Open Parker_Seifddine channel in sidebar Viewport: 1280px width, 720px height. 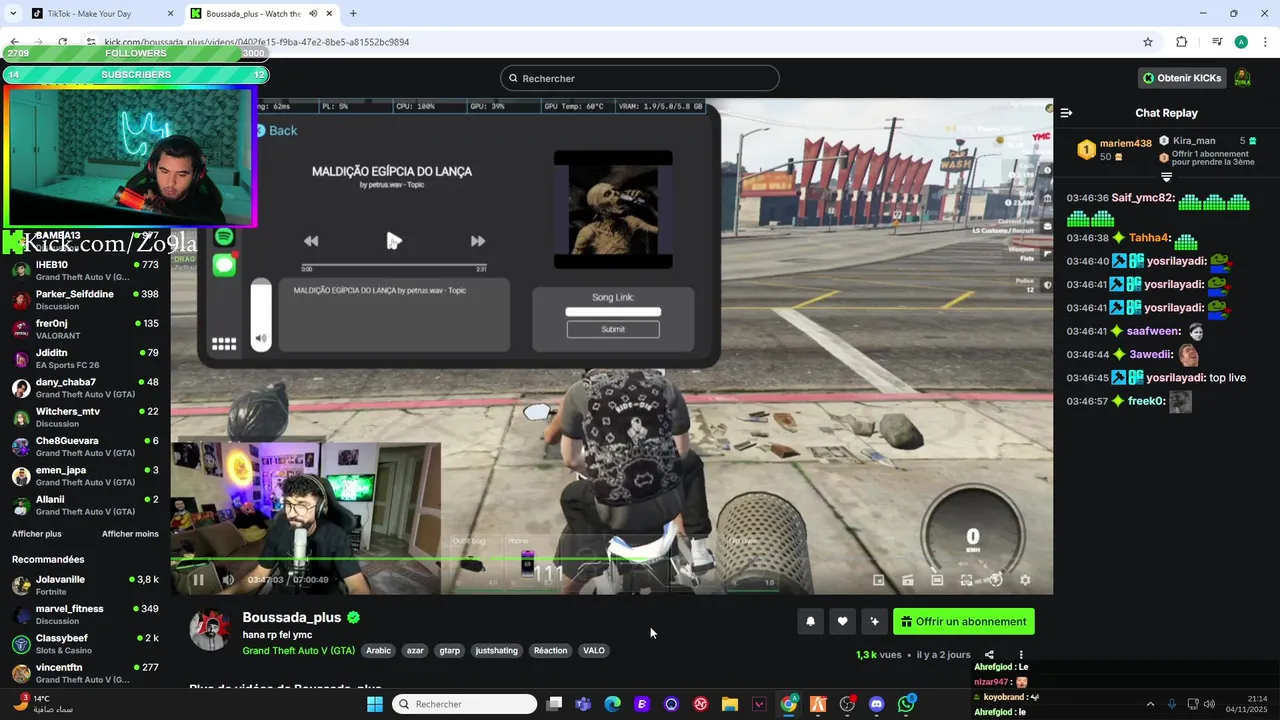tap(85, 300)
